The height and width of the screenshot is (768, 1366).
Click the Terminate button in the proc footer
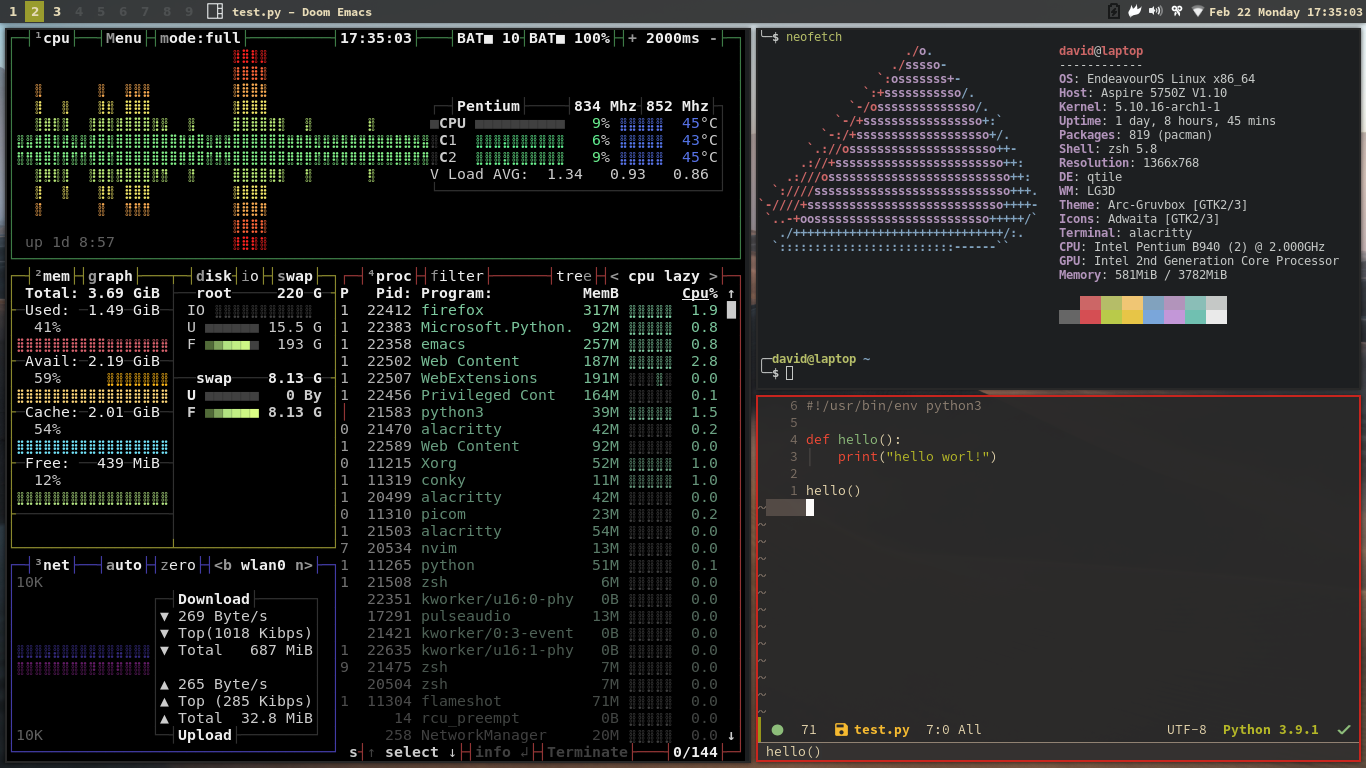[587, 752]
